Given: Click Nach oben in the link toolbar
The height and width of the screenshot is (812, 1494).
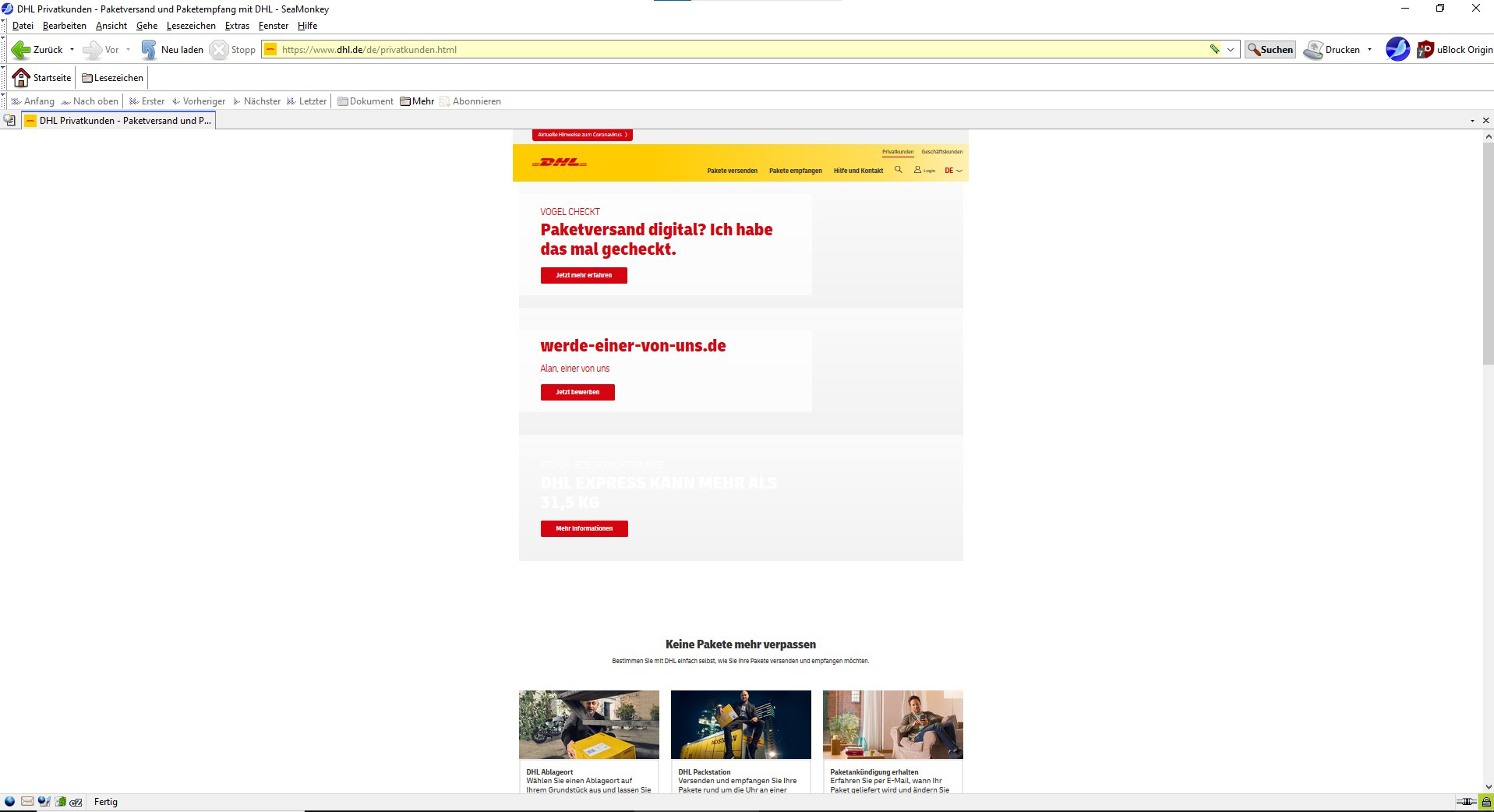Looking at the screenshot, I should 90,101.
